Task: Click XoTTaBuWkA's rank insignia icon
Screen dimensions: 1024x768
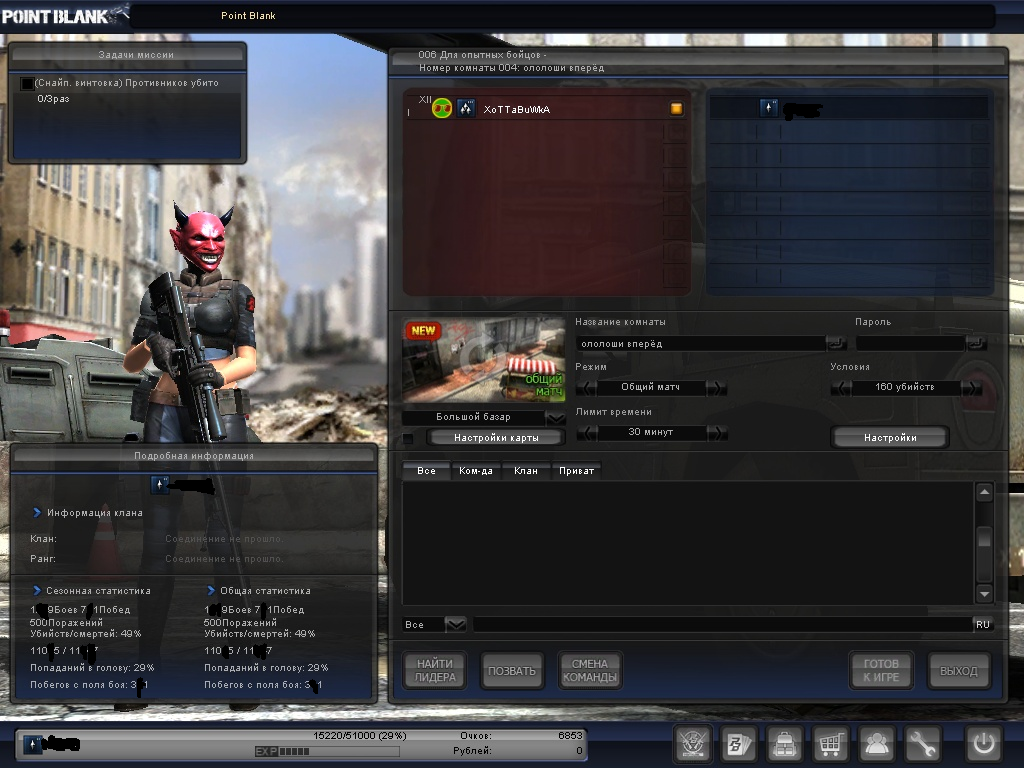Action: [x=466, y=108]
